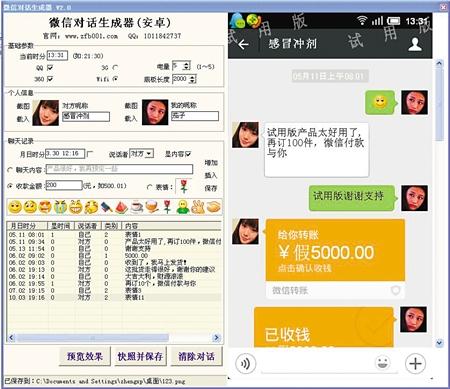The image size is (450, 389).
Task: Click the right arrow of the list horizontal scrollbar
Action: point(216,338)
